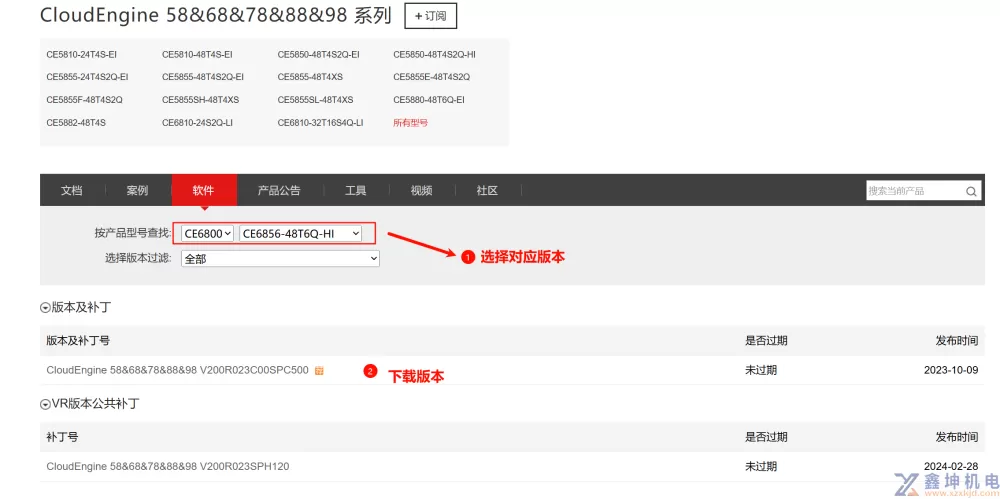Click the CE6810-24S2Q-LI model link
The image size is (1000, 499).
197,123
